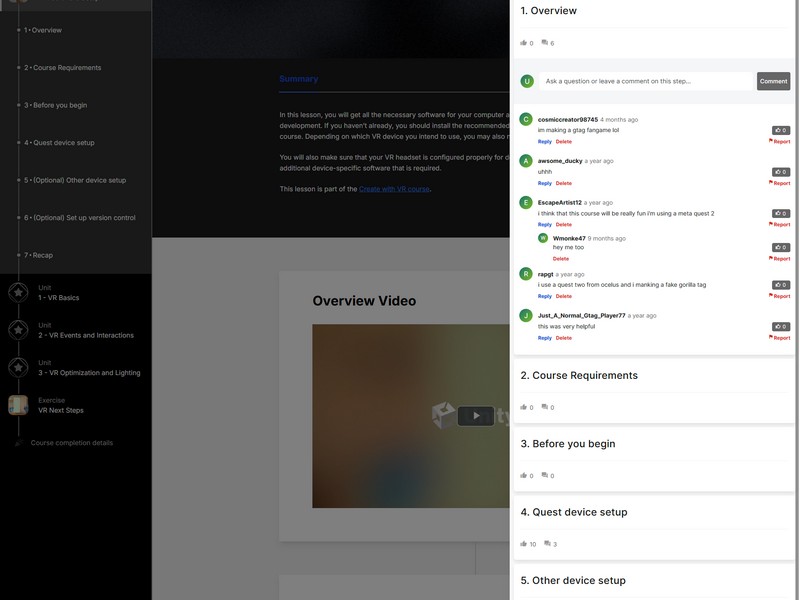The image size is (800, 600).
Task: Like the Overview step with thumbs-up icon
Action: click(523, 43)
